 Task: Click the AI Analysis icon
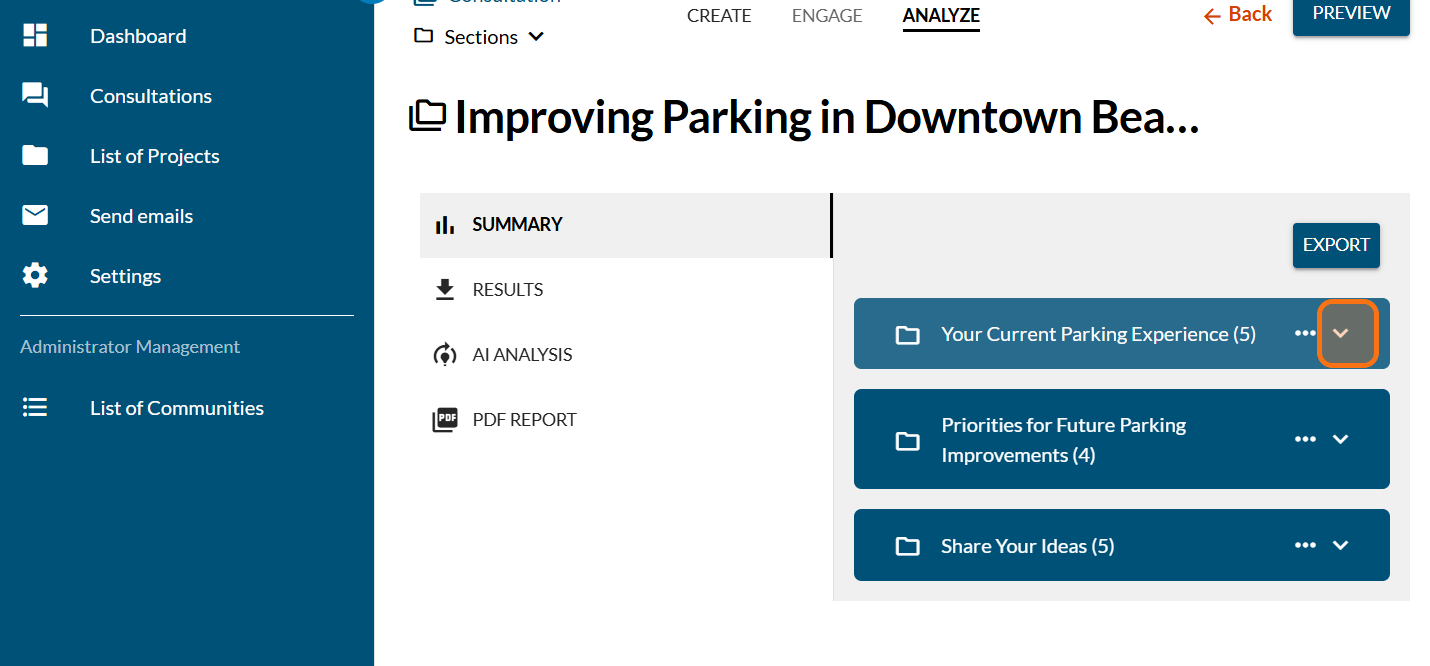(x=445, y=355)
